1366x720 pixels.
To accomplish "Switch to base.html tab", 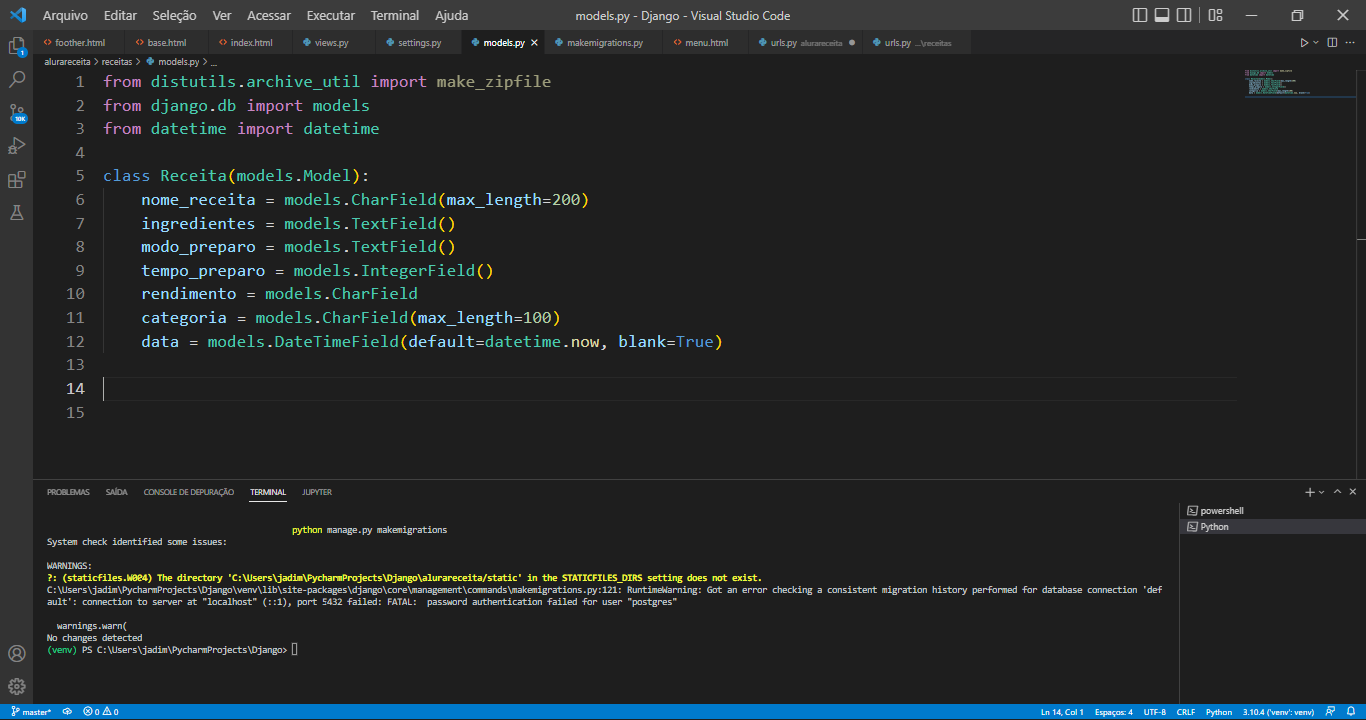I will click(166, 43).
